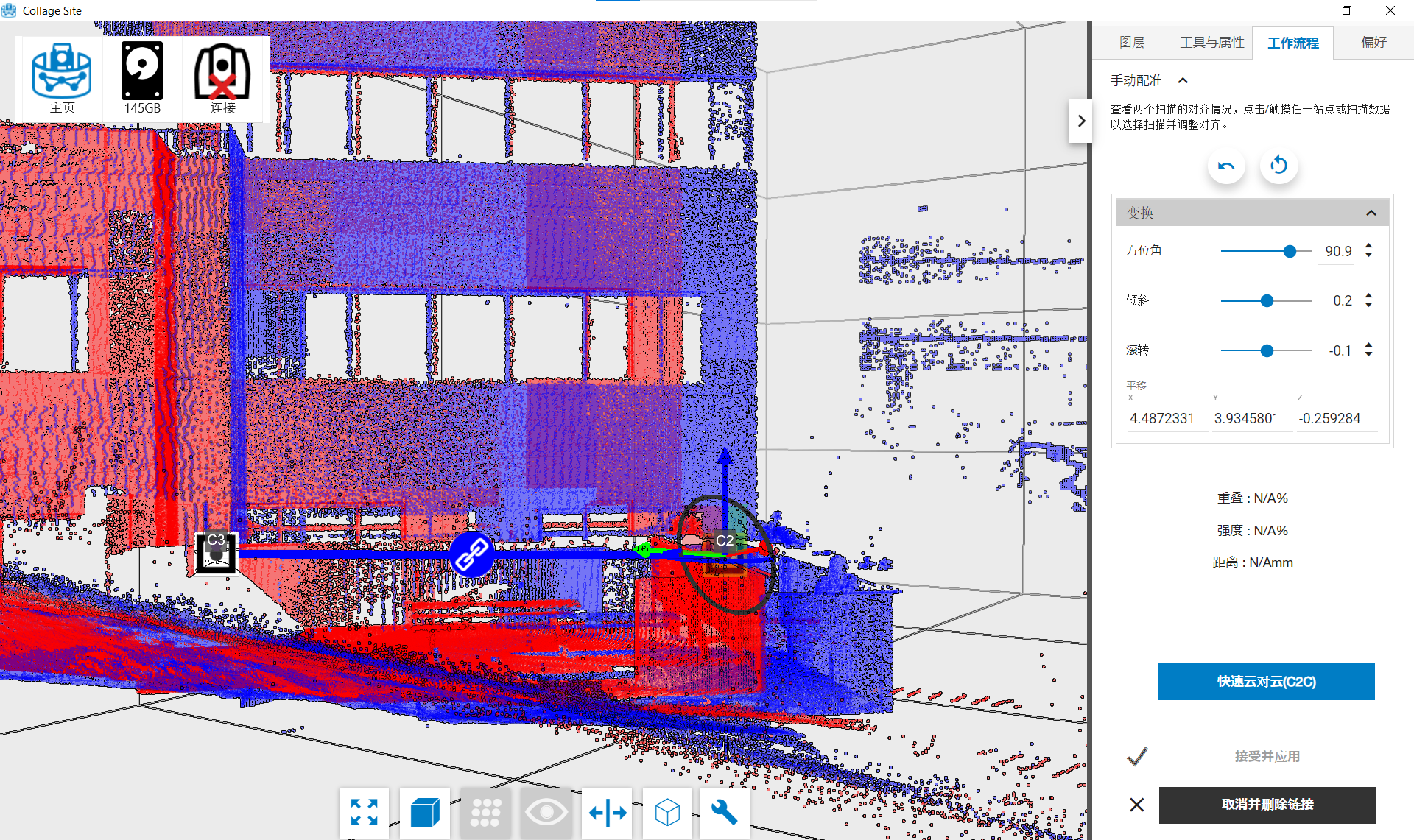The height and width of the screenshot is (840, 1414).
Task: Click the horizontal split arrows icon
Action: [608, 813]
